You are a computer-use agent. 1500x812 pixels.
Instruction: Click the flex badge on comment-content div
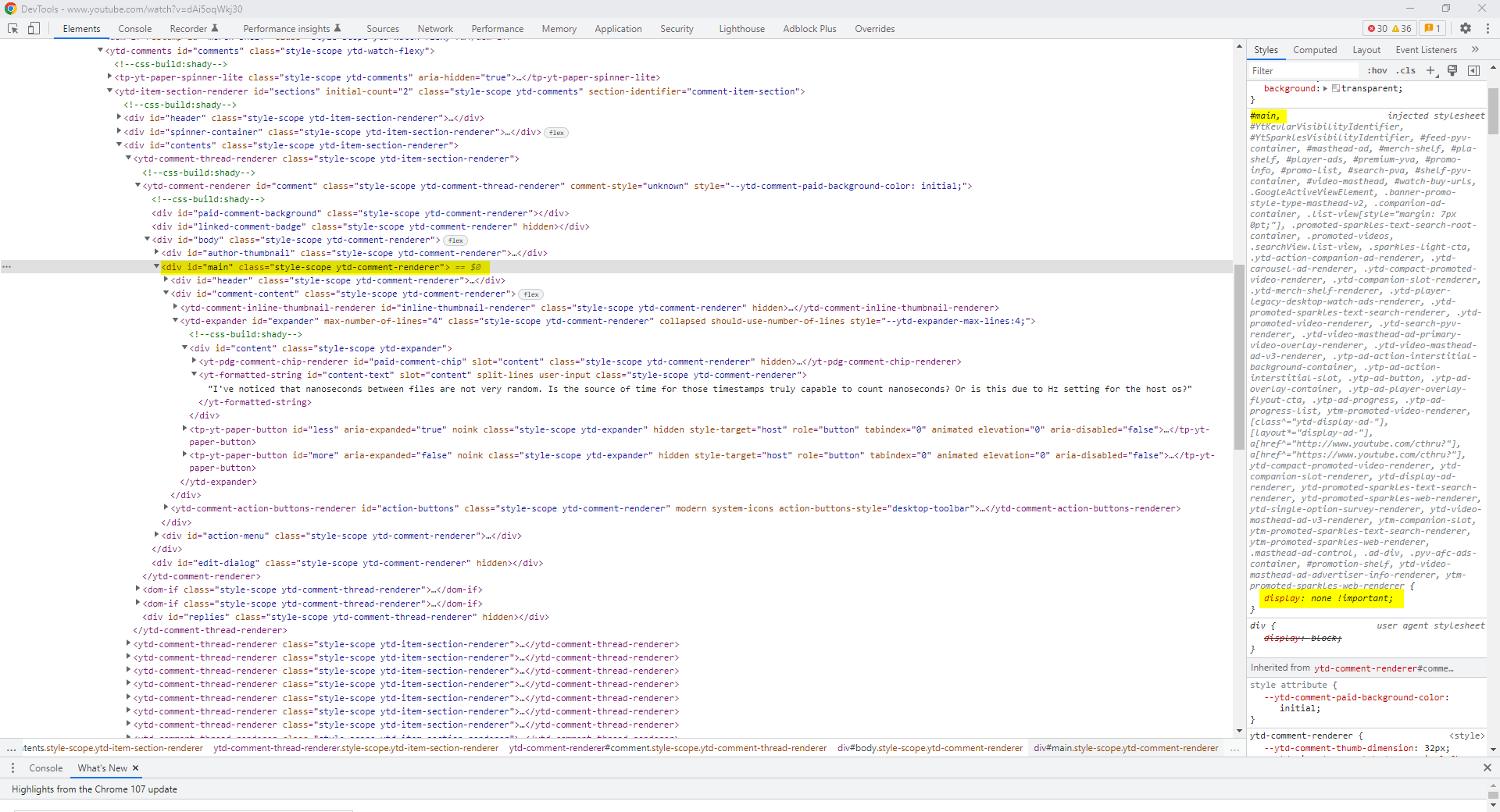point(531,294)
